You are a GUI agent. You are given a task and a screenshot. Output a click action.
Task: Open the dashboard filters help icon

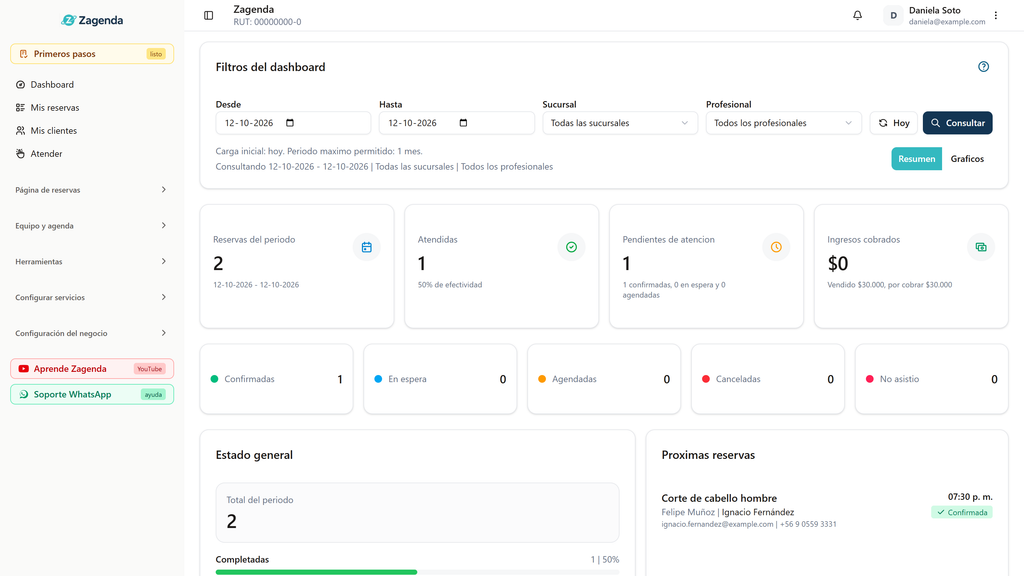coord(984,67)
